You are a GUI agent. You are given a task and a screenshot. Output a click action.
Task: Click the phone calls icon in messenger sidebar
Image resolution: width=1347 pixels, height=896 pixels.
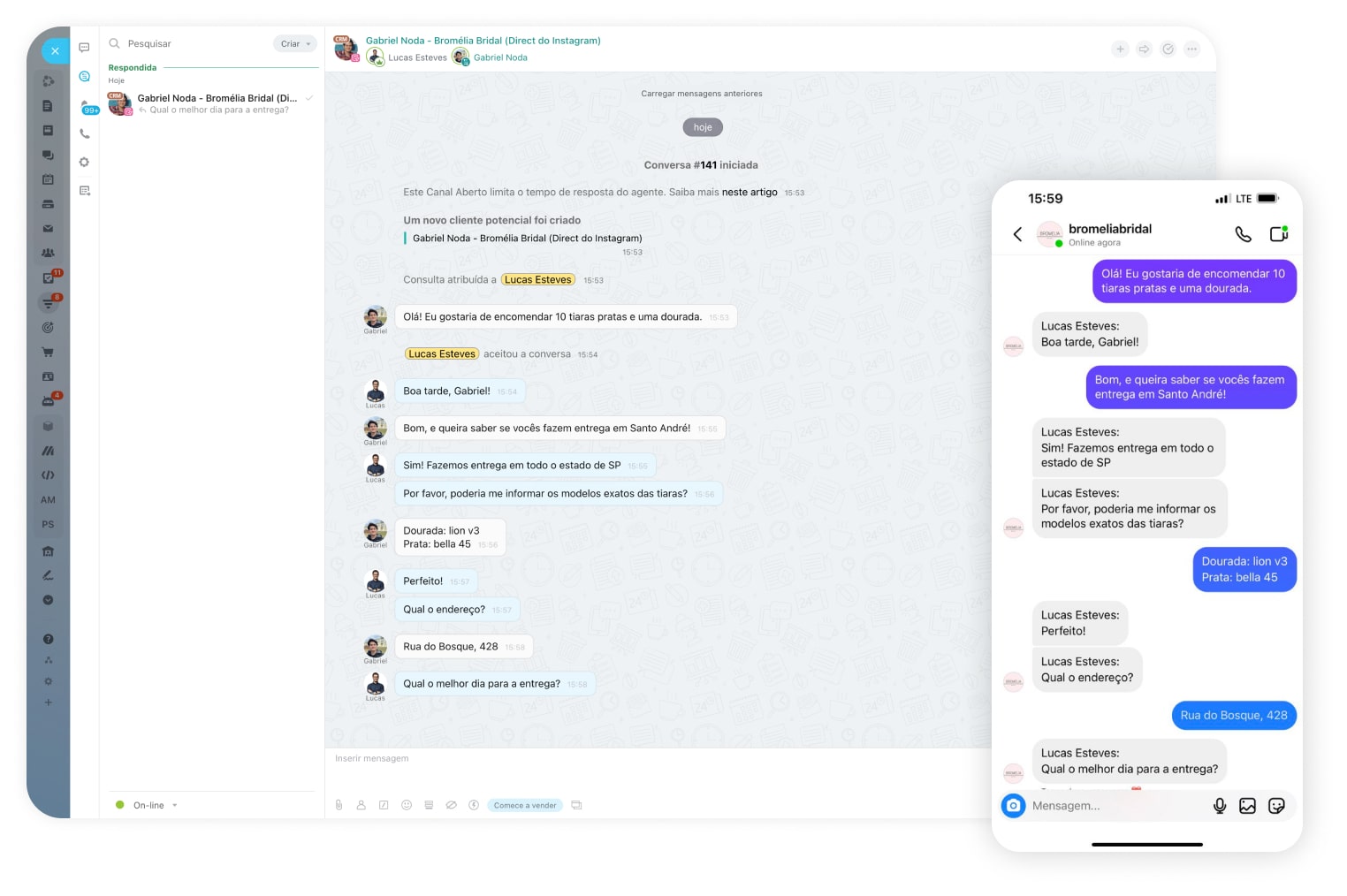point(85,134)
